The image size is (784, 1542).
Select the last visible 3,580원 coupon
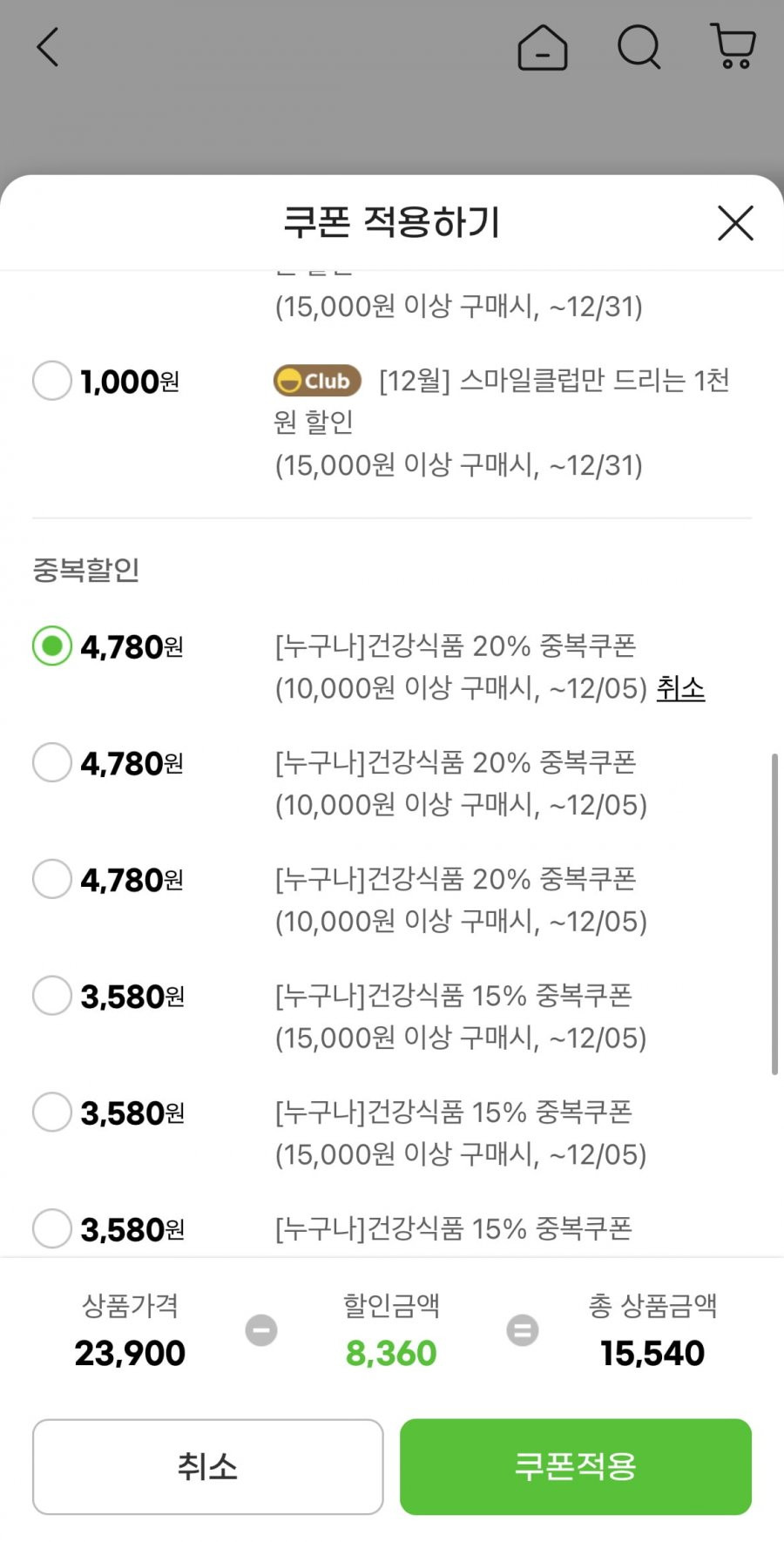(51, 1229)
